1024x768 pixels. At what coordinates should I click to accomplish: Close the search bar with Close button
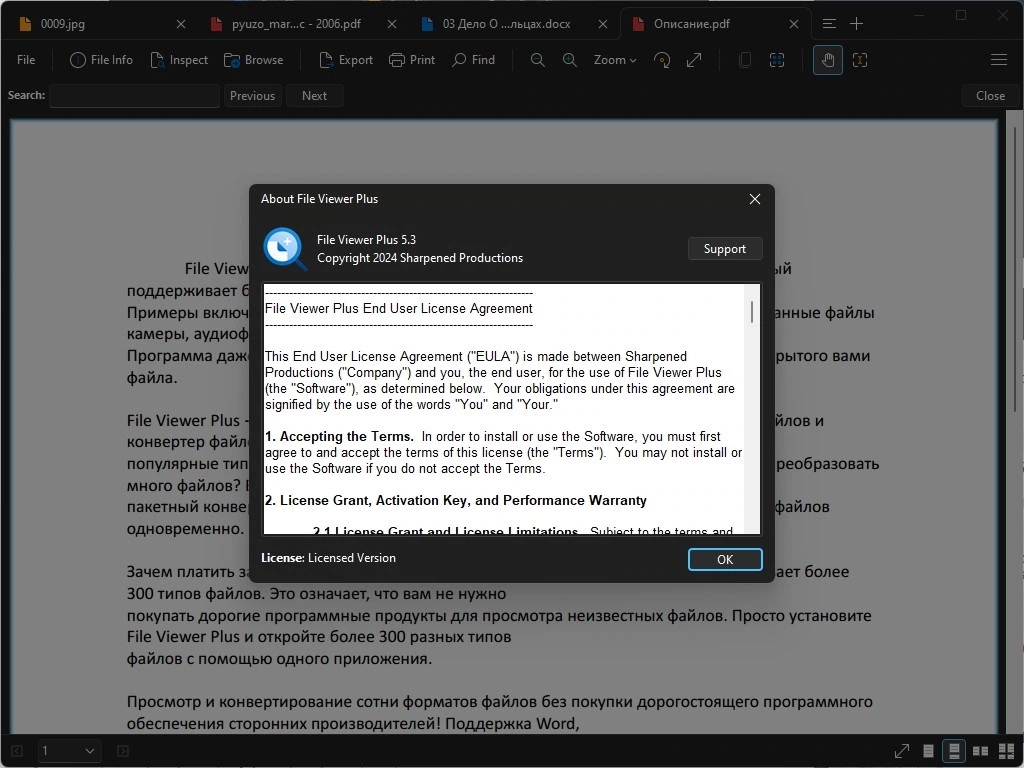click(x=990, y=95)
